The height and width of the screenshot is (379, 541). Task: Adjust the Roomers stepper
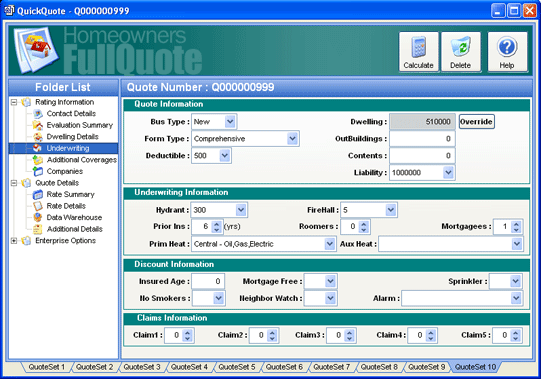(x=364, y=227)
